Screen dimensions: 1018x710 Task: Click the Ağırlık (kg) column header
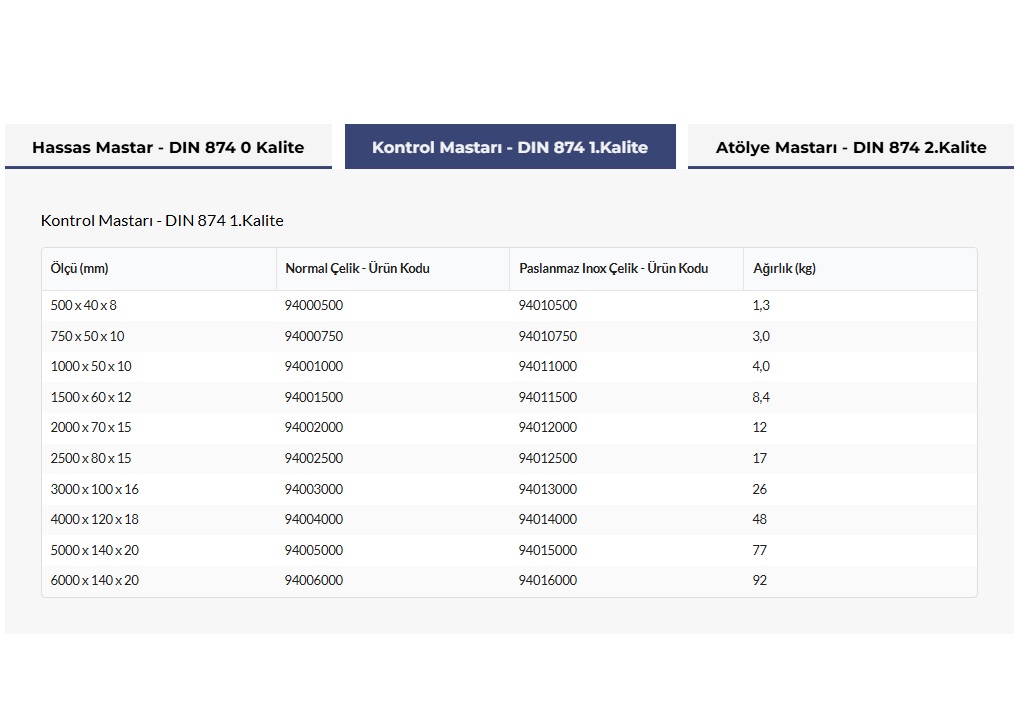(x=784, y=269)
